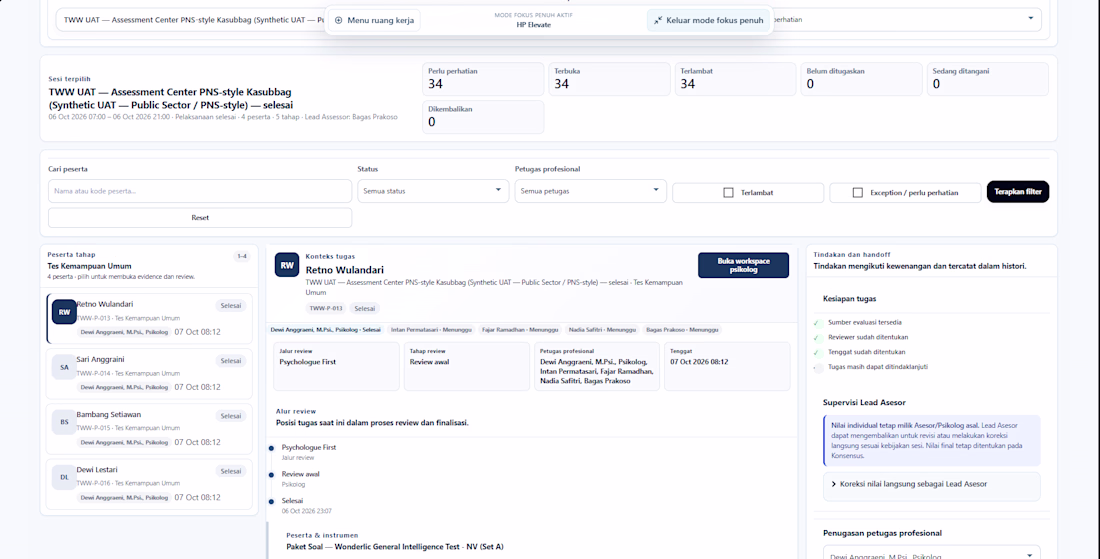Select the Bagas Prakoso - Menunggu chip
This screenshot has height=559, width=1100.
click(683, 330)
